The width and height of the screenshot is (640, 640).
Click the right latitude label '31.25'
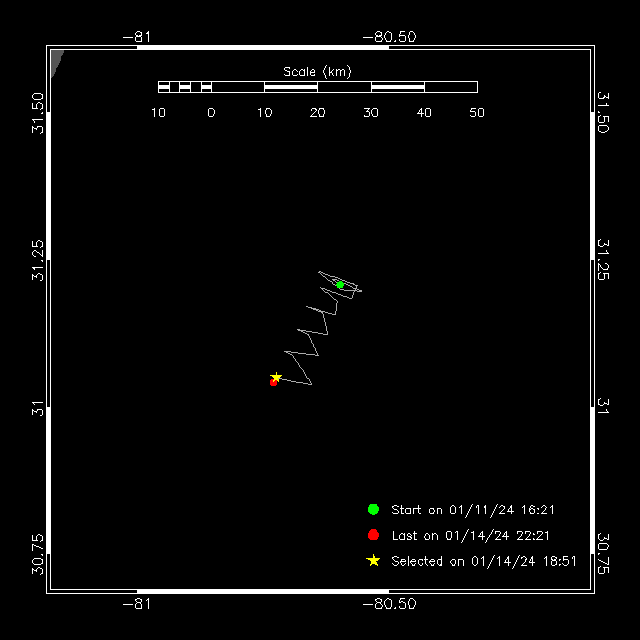603,260
